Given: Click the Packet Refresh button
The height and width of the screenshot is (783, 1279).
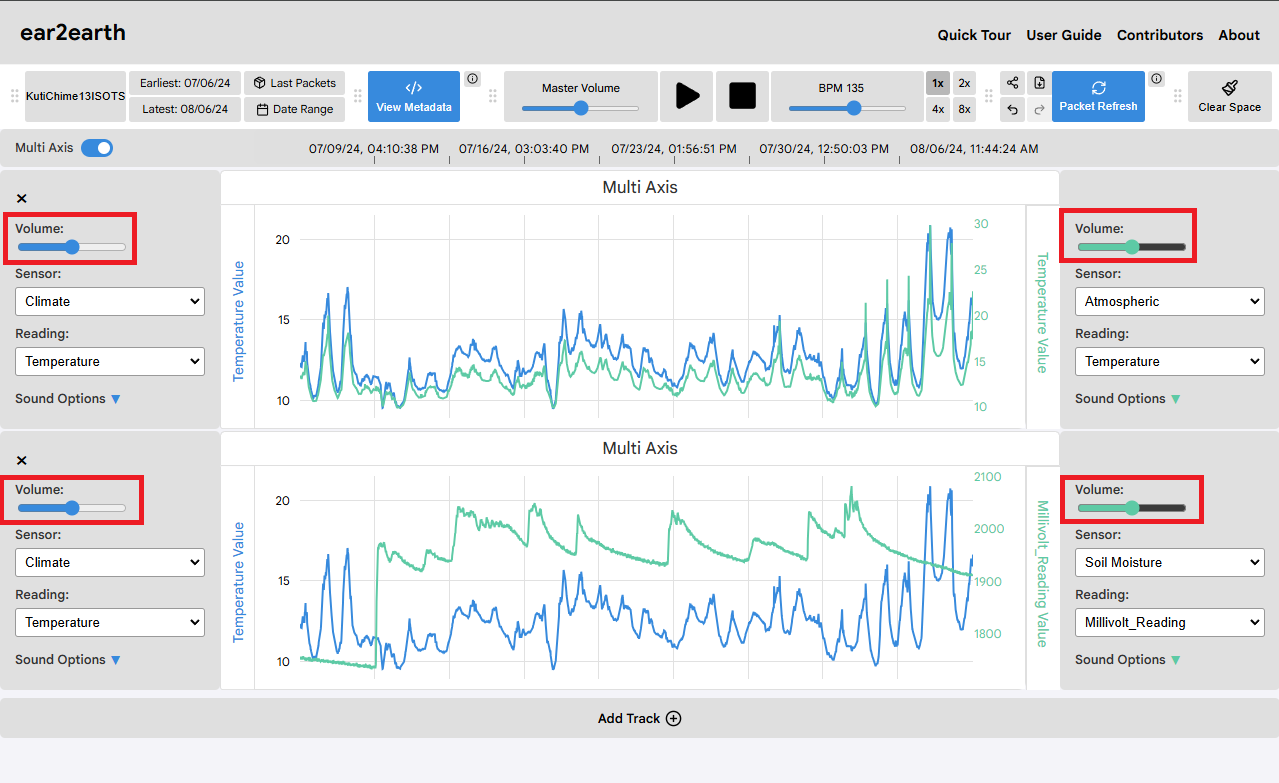Looking at the screenshot, I should tap(1098, 96).
